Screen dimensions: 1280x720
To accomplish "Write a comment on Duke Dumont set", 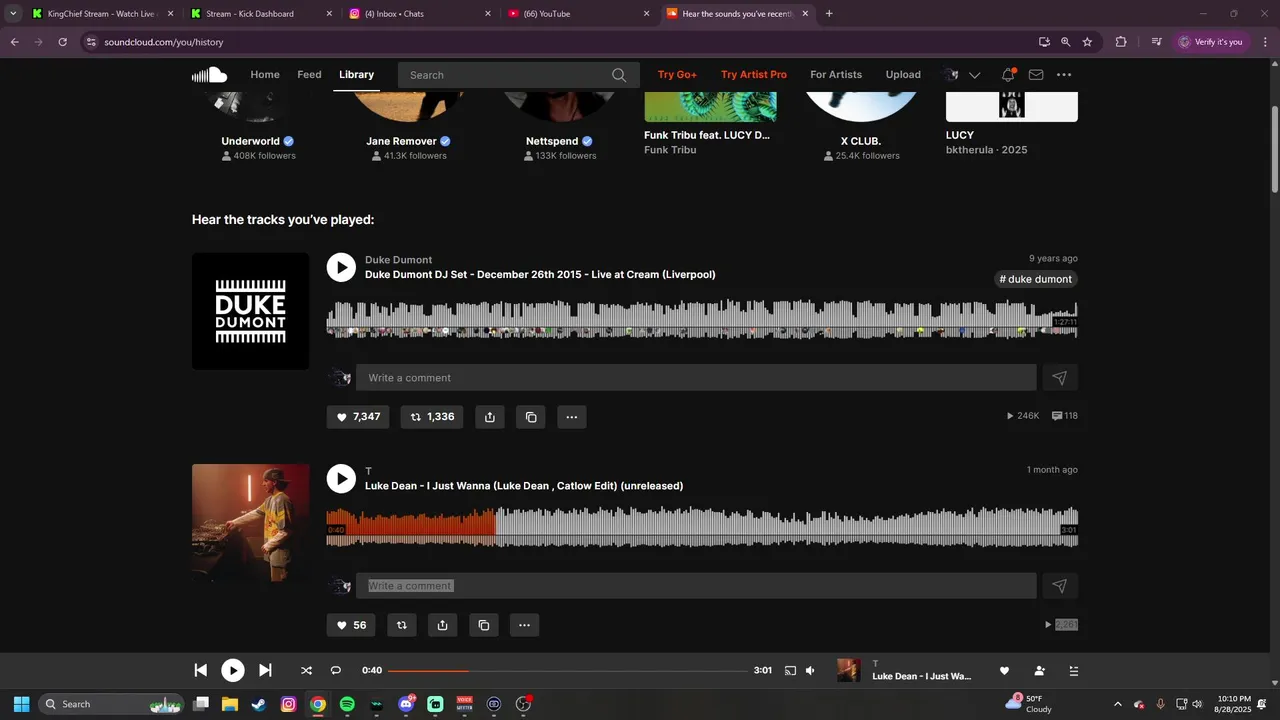I will pyautogui.click(x=696, y=378).
